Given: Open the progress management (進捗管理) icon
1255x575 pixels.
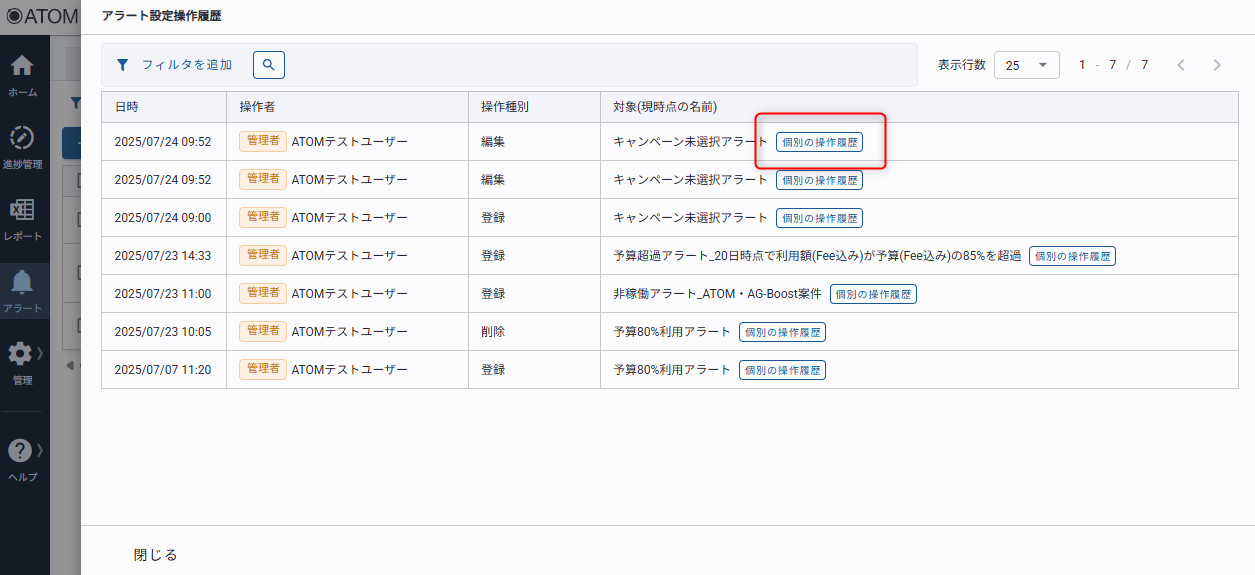Looking at the screenshot, I should 22,140.
